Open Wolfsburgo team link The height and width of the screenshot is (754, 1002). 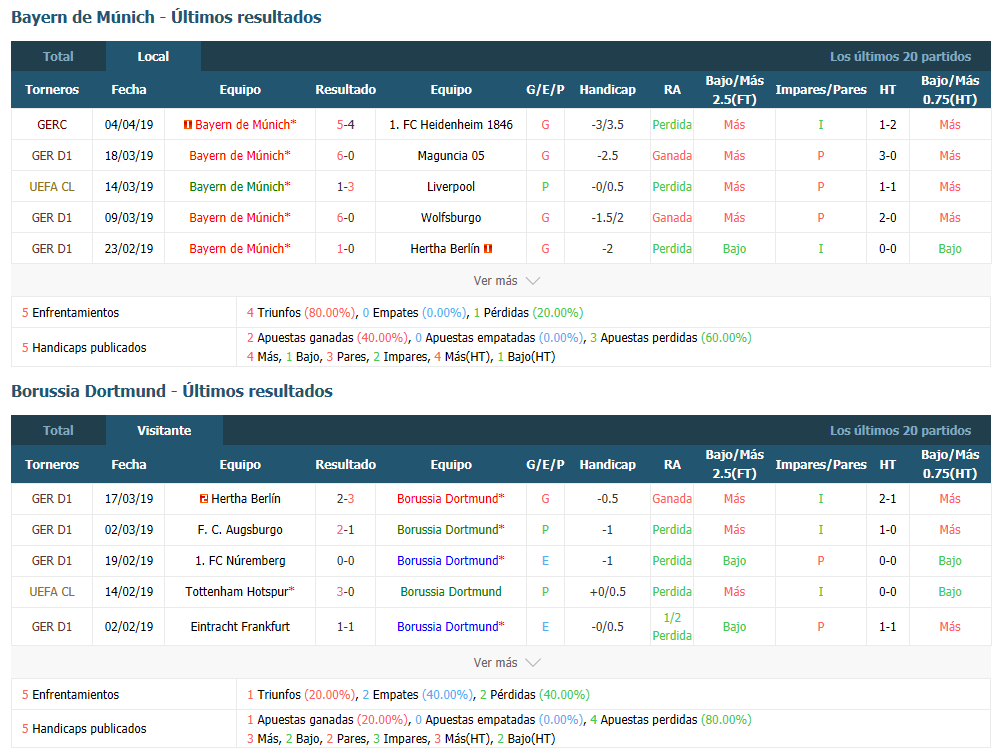pos(451,217)
